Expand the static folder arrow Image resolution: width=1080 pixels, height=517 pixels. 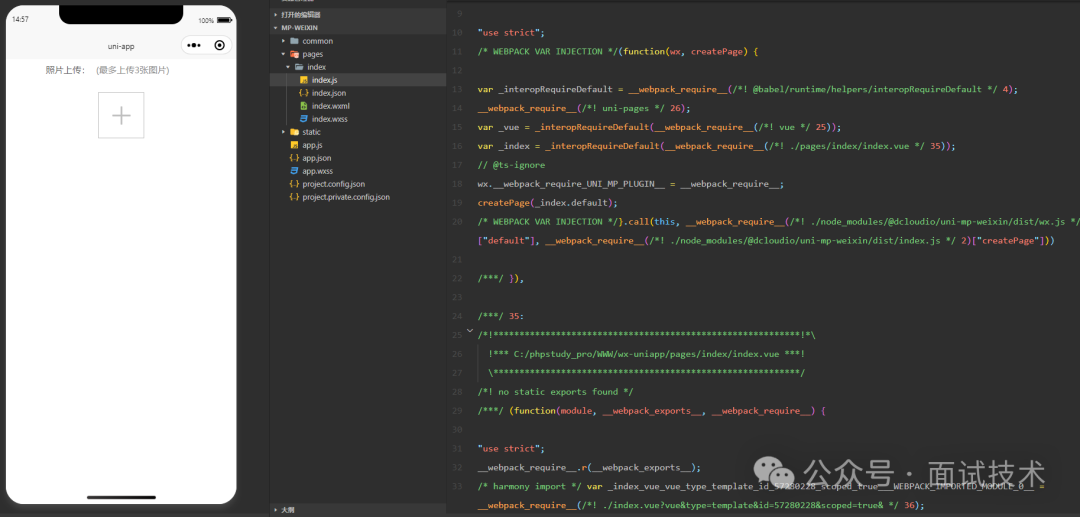(x=283, y=132)
